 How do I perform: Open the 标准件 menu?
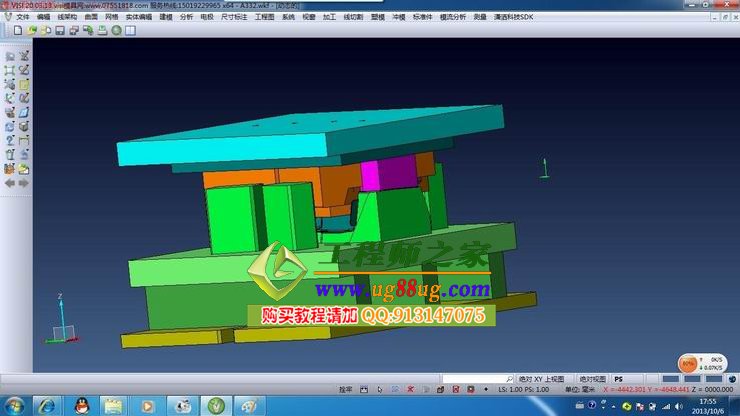[422, 17]
